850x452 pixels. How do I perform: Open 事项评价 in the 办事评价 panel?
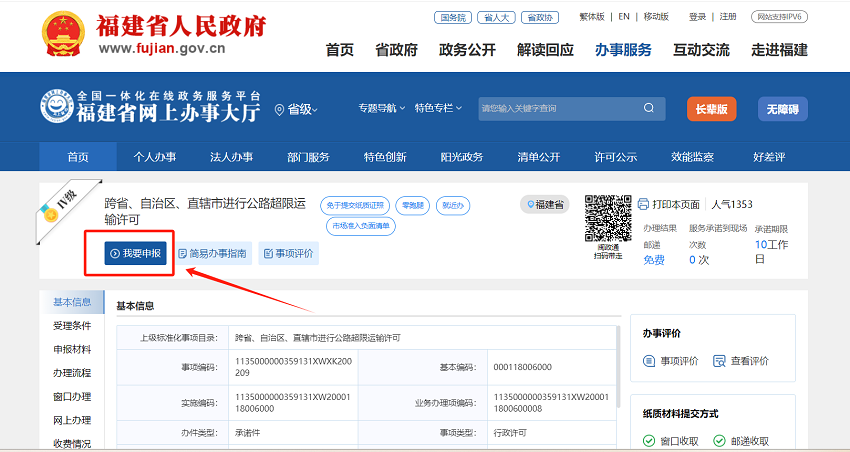[671, 361]
